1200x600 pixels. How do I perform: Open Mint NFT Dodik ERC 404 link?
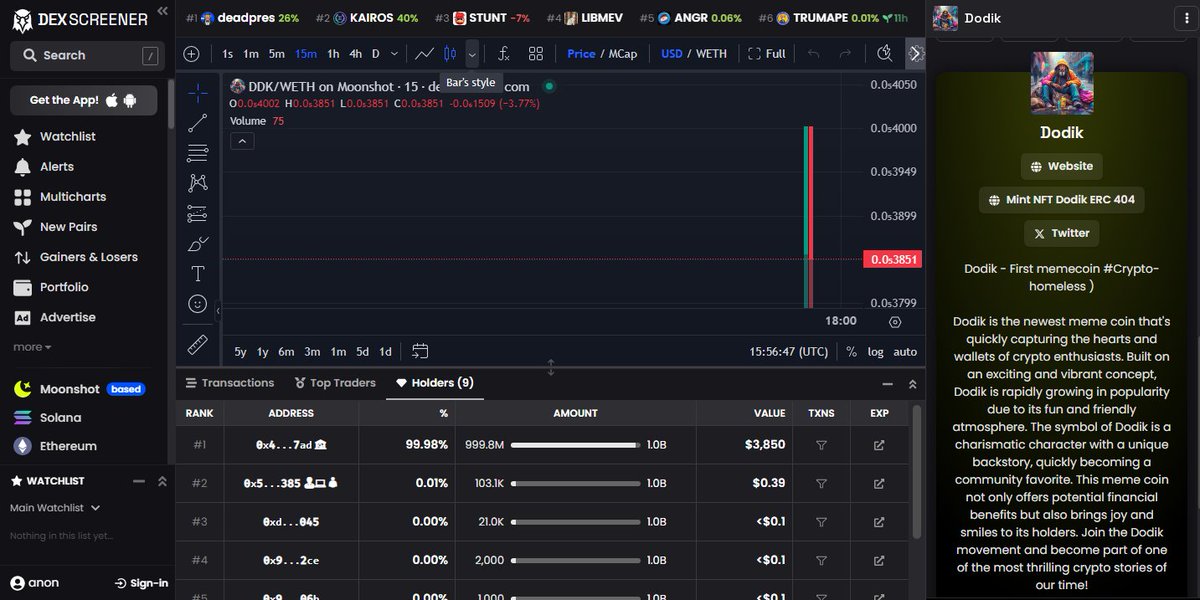(1062, 199)
